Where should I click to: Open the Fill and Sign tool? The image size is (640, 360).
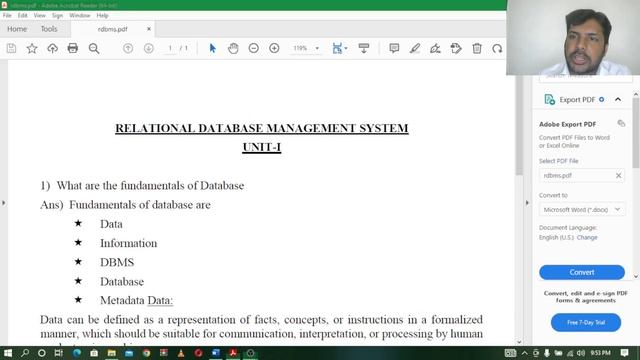coord(435,48)
